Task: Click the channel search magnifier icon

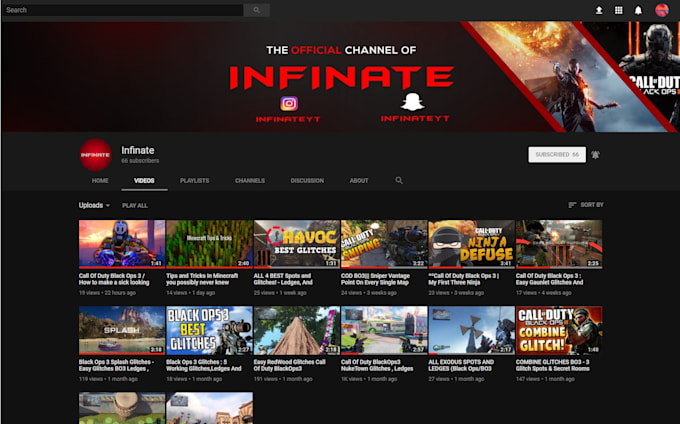Action: (x=399, y=180)
